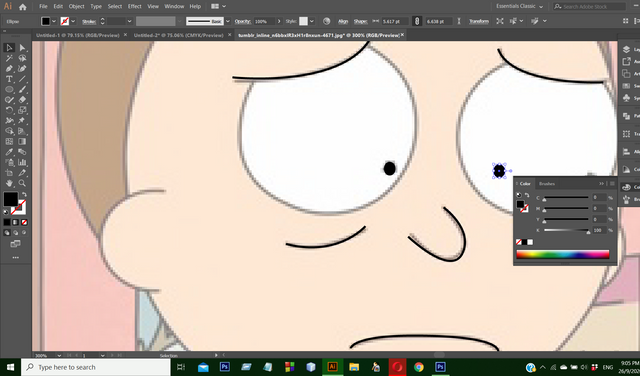
Task: Expand the zoom level dropdown at 300%
Action: pyautogui.click(x=59, y=356)
